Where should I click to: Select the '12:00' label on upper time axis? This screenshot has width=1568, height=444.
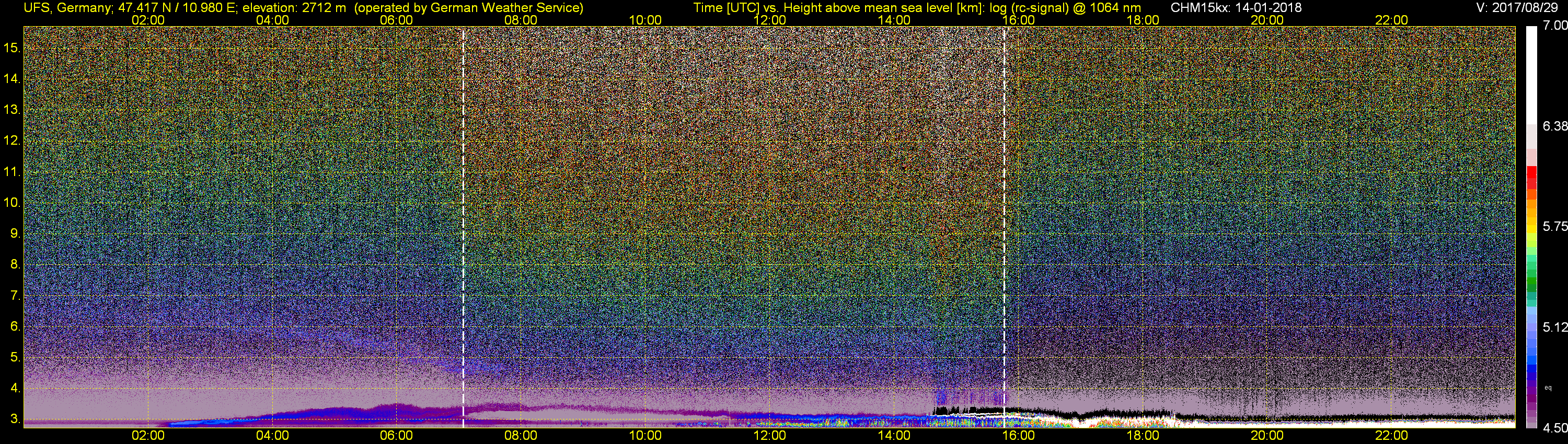[769, 20]
